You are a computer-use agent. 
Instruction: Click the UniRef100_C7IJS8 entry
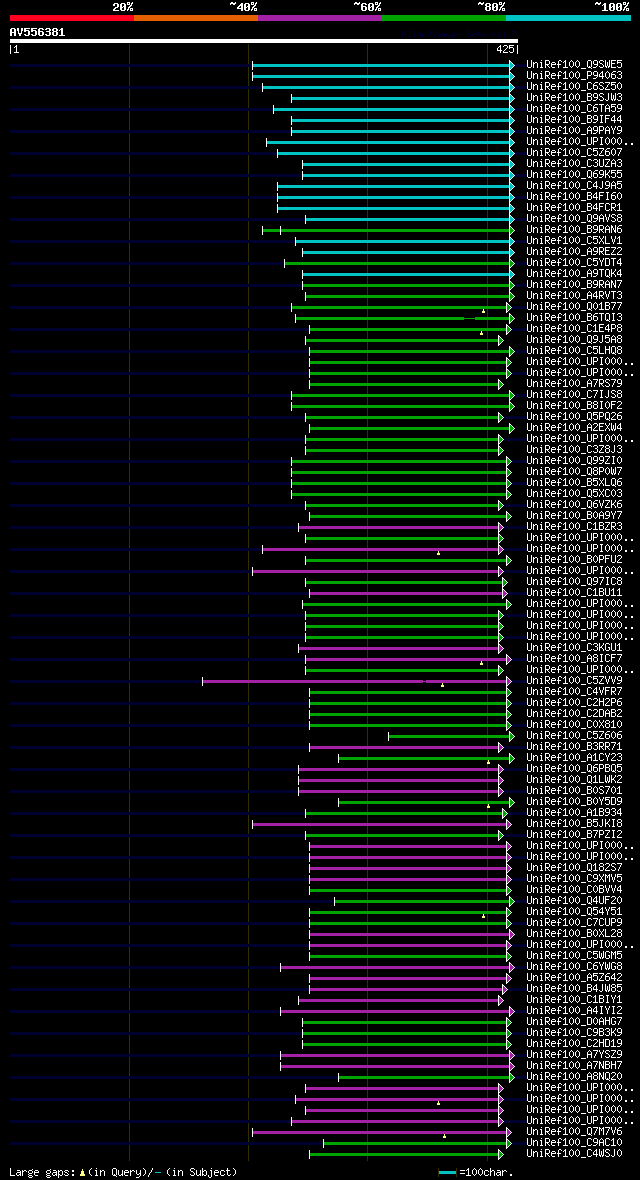coord(574,394)
